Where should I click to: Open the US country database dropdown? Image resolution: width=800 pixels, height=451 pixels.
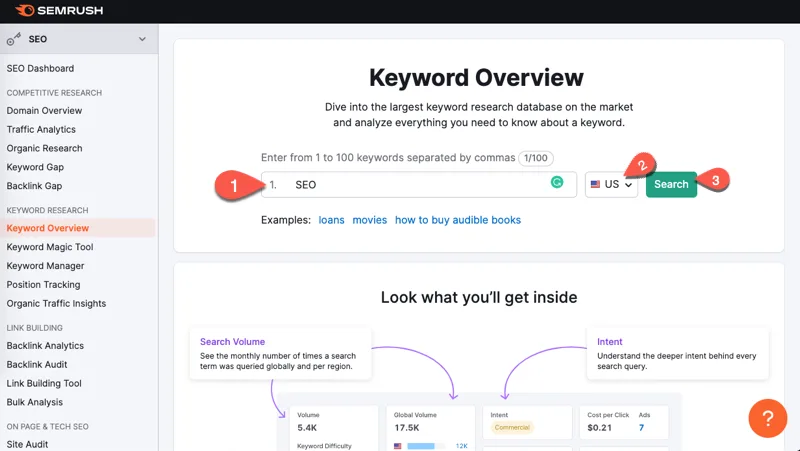(611, 184)
